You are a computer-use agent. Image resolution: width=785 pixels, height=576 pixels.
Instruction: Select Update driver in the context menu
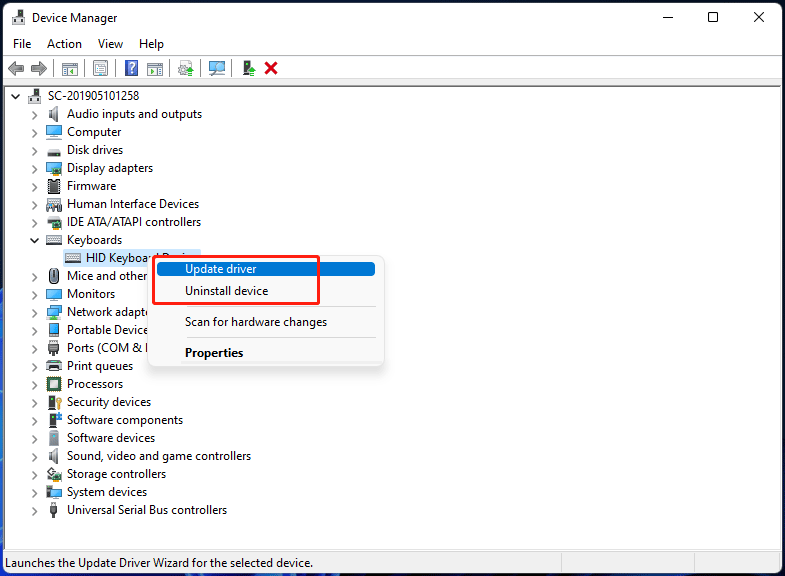click(221, 269)
